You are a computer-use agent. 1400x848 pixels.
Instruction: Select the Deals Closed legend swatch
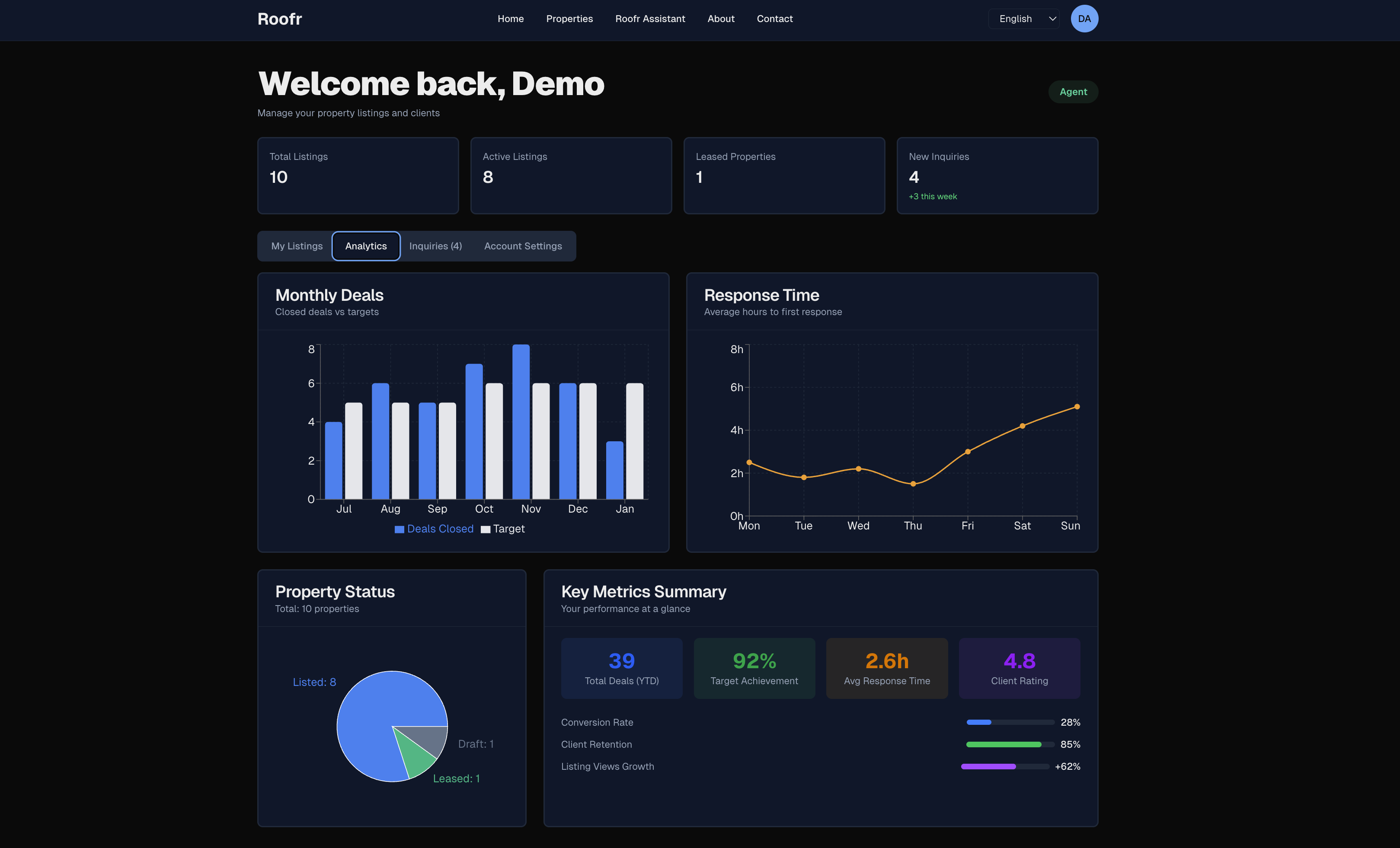(x=399, y=529)
